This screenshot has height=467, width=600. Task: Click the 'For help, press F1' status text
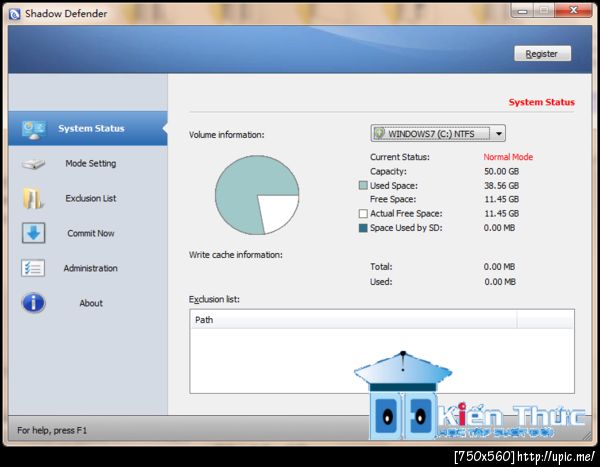click(x=52, y=430)
